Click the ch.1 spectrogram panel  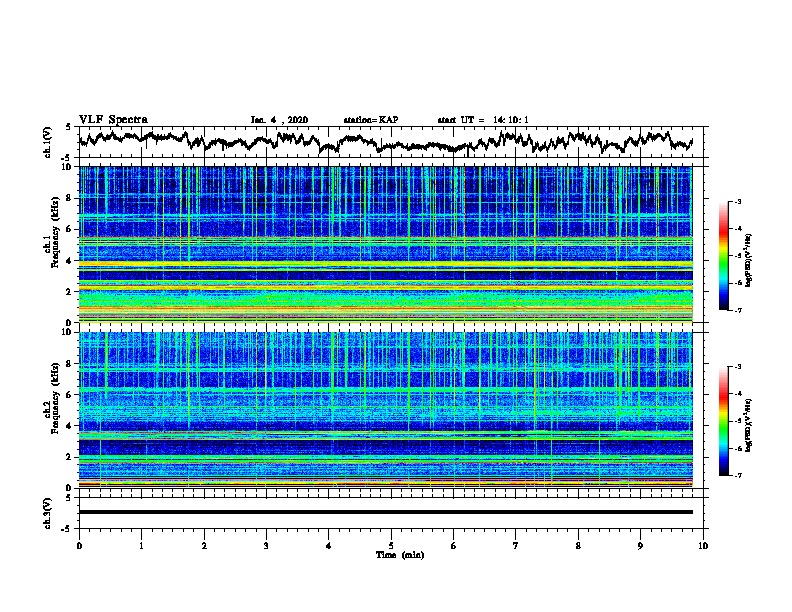(385, 244)
